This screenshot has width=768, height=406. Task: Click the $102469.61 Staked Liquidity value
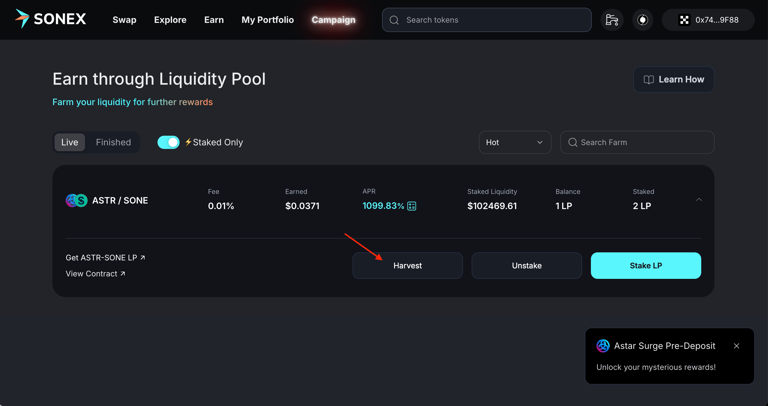click(492, 206)
